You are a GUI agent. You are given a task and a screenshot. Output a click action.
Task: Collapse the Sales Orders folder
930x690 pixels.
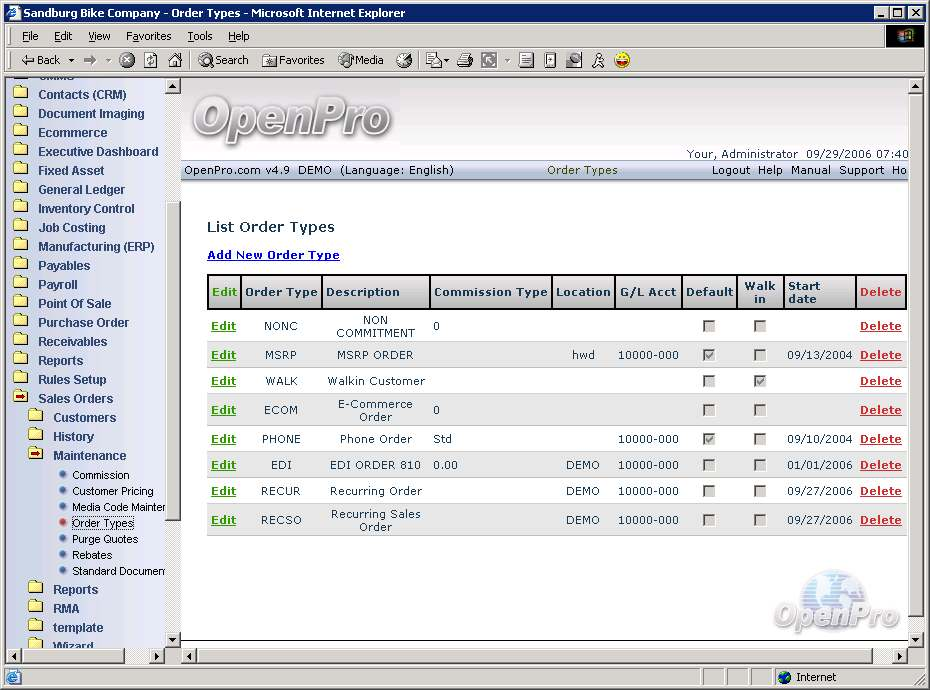click(20, 398)
